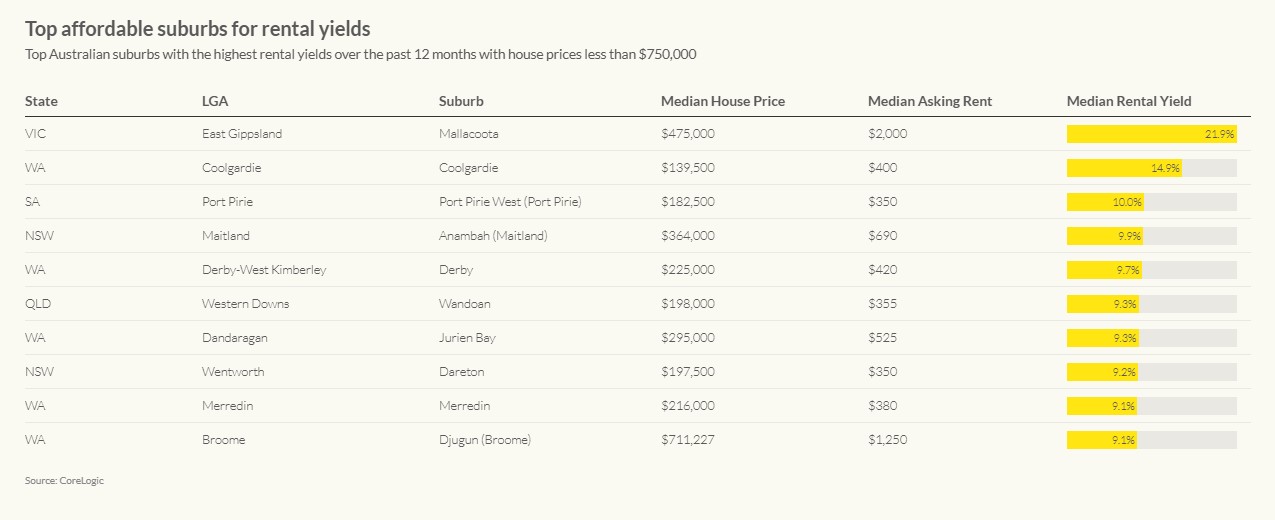Screen dimensions: 1275x520
Task: Click the Source: CoreLogic text
Action: pyautogui.click(x=64, y=481)
